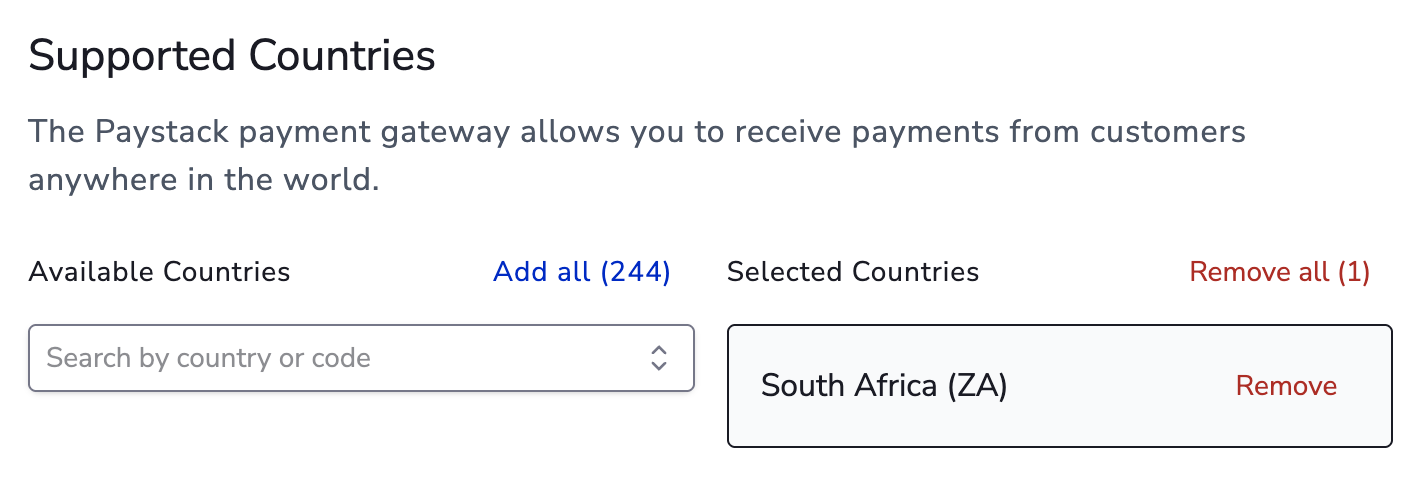Click the 'Available Countries' label

click(x=159, y=272)
